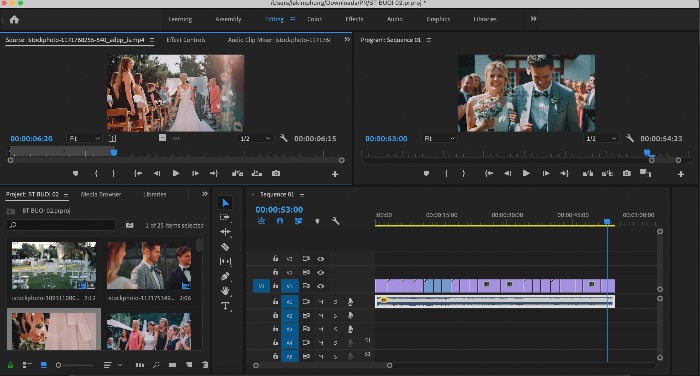Click Overwrite button in Source monitor
The height and width of the screenshot is (376, 700).
pyautogui.click(x=257, y=173)
